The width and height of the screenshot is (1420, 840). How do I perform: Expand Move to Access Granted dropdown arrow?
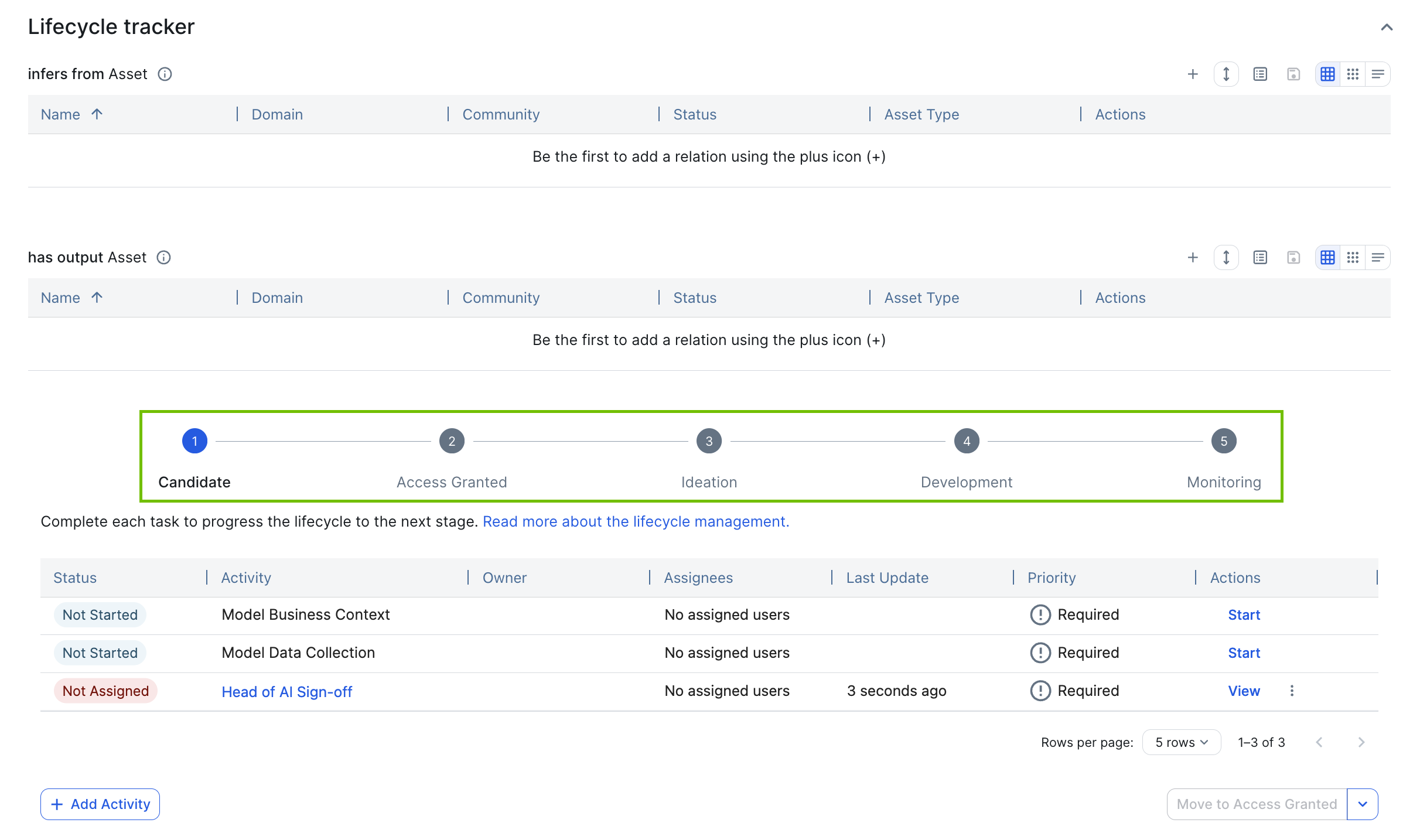1363,804
